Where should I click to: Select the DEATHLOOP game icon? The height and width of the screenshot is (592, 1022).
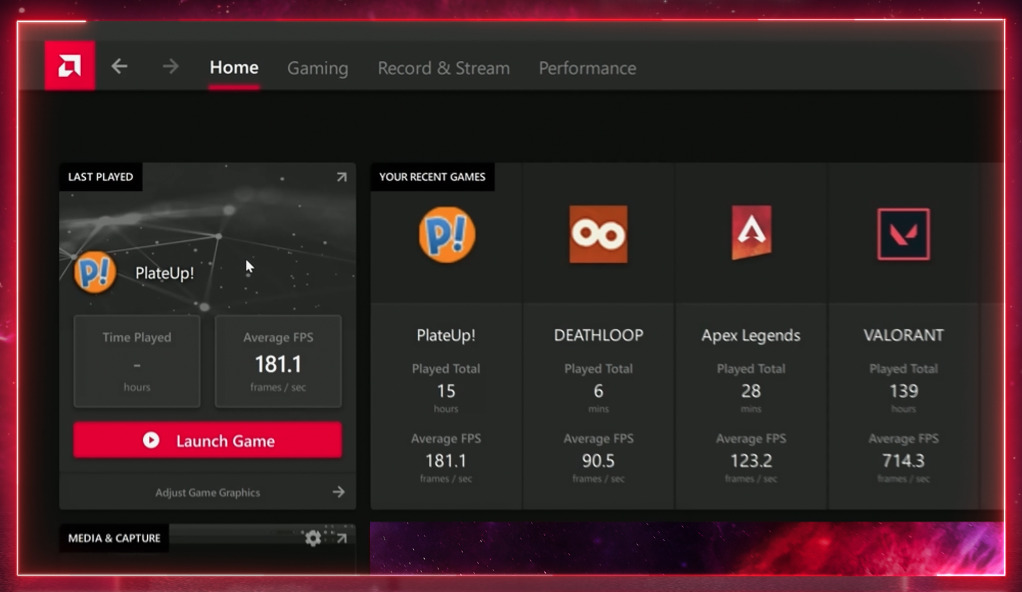pos(598,234)
